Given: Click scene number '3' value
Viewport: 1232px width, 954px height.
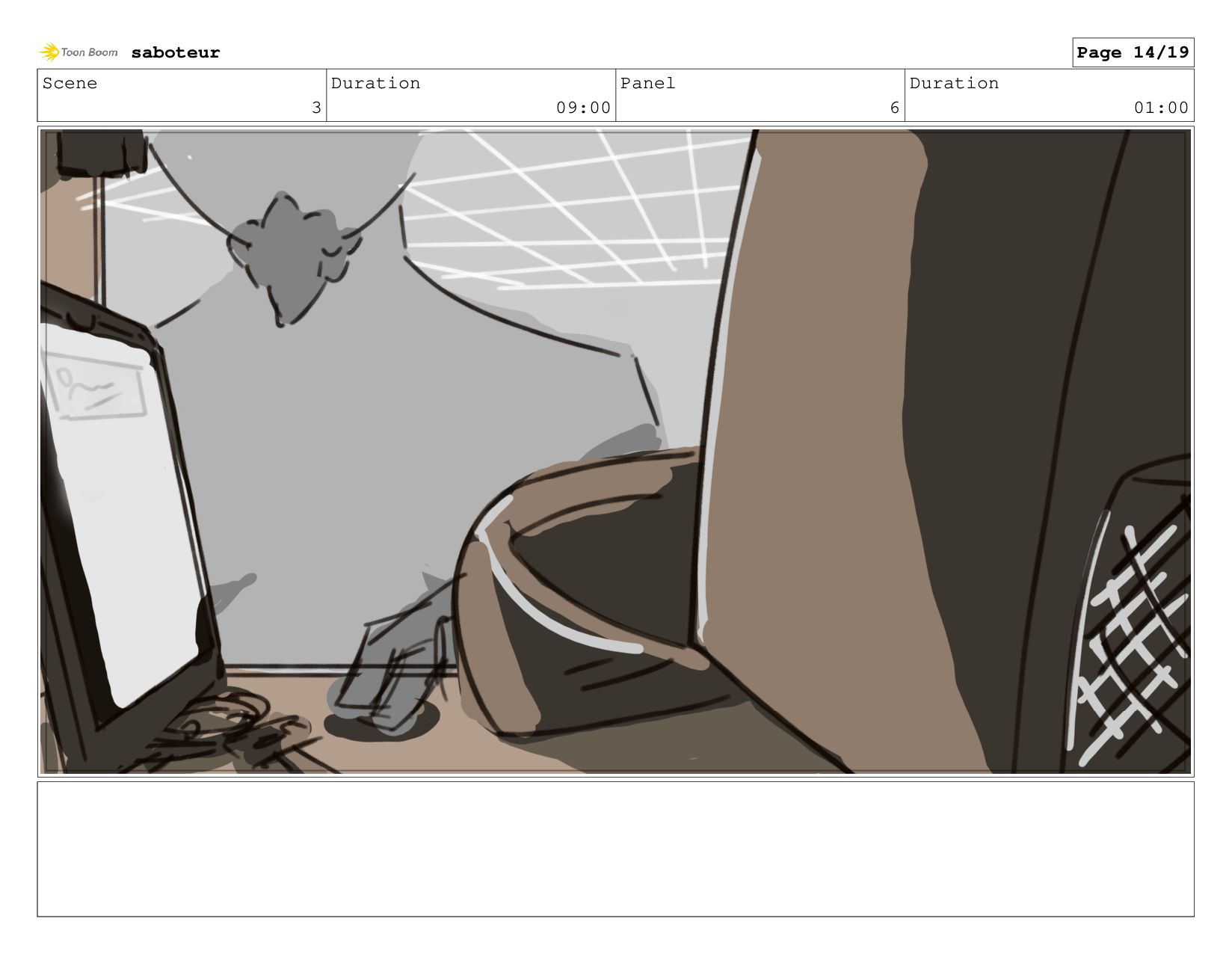Looking at the screenshot, I should click(316, 108).
